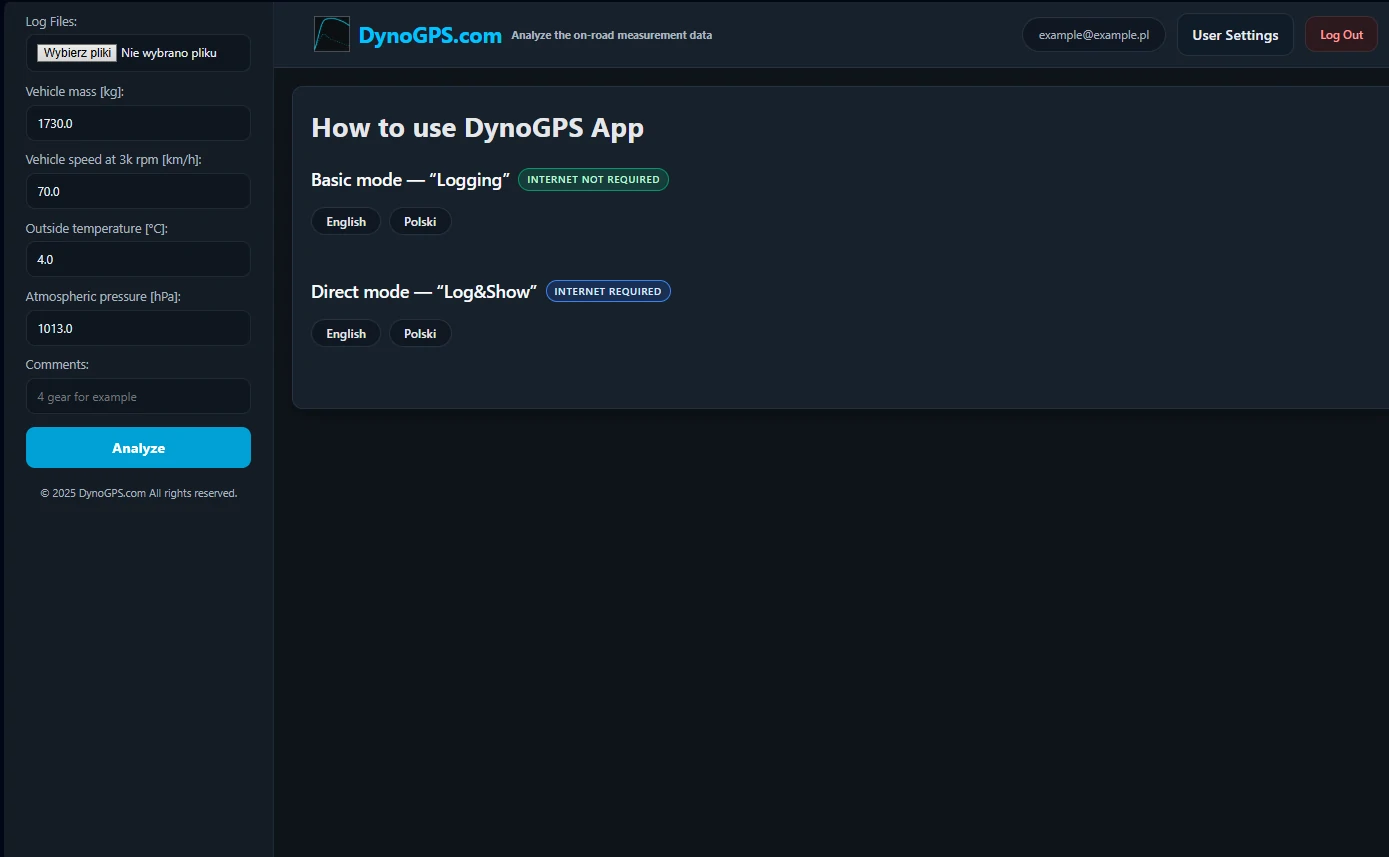1389x857 pixels.
Task: Focus the Comments text box
Action: point(138,396)
